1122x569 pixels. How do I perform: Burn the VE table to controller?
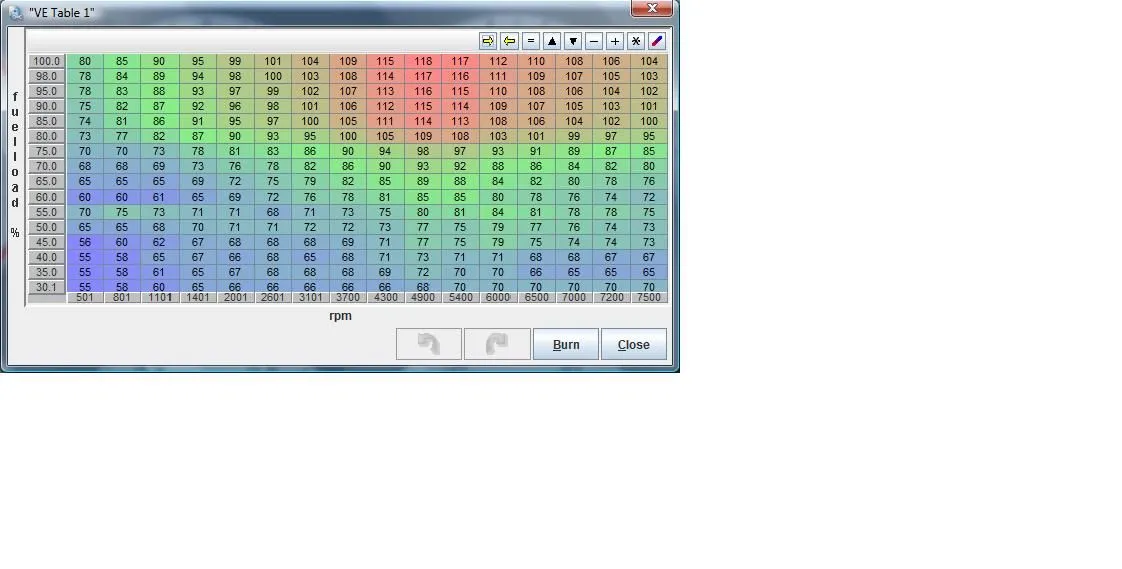[565, 344]
